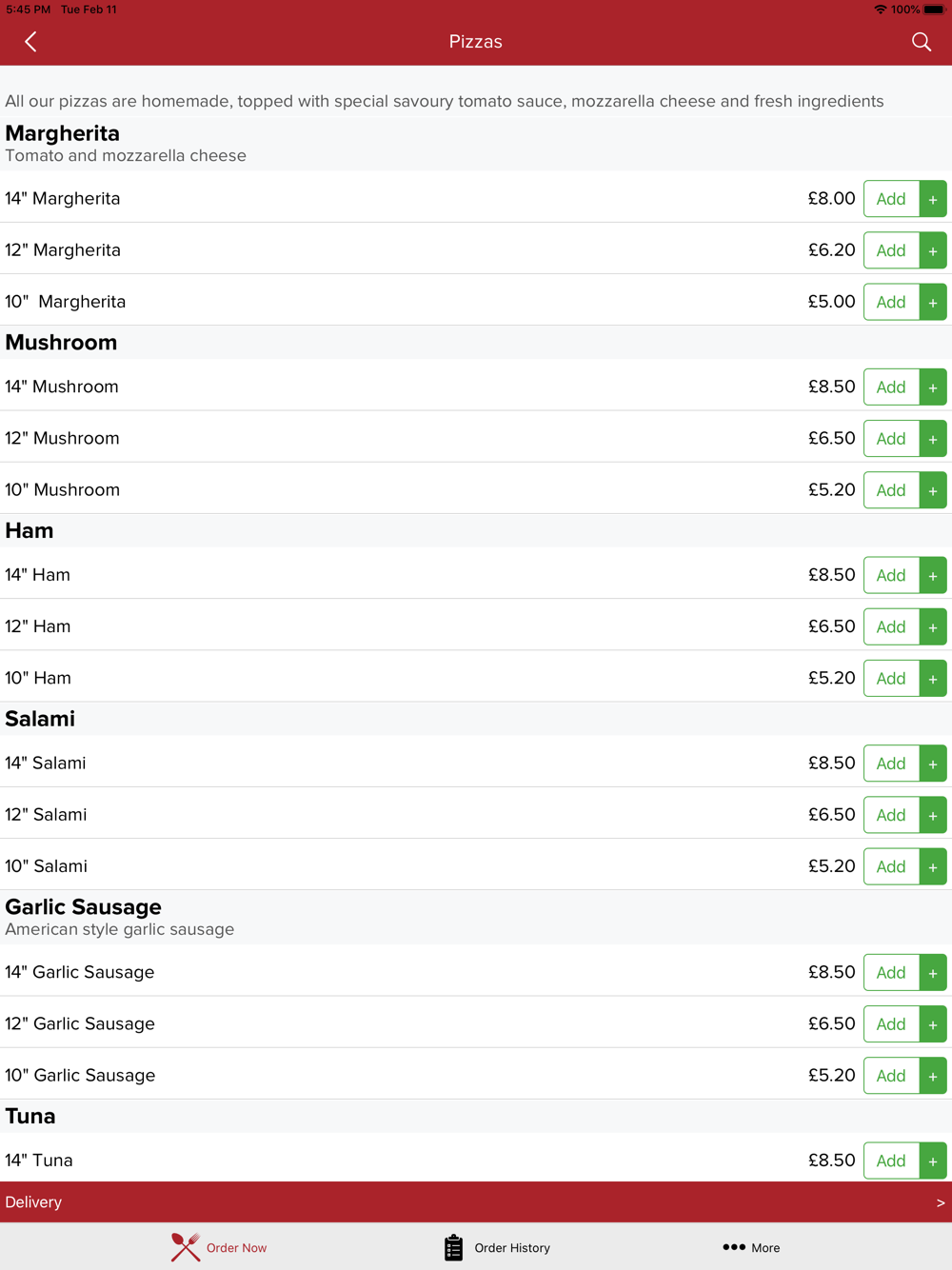Switch to the Order History tab
The height and width of the screenshot is (1270, 952).
(x=497, y=1247)
